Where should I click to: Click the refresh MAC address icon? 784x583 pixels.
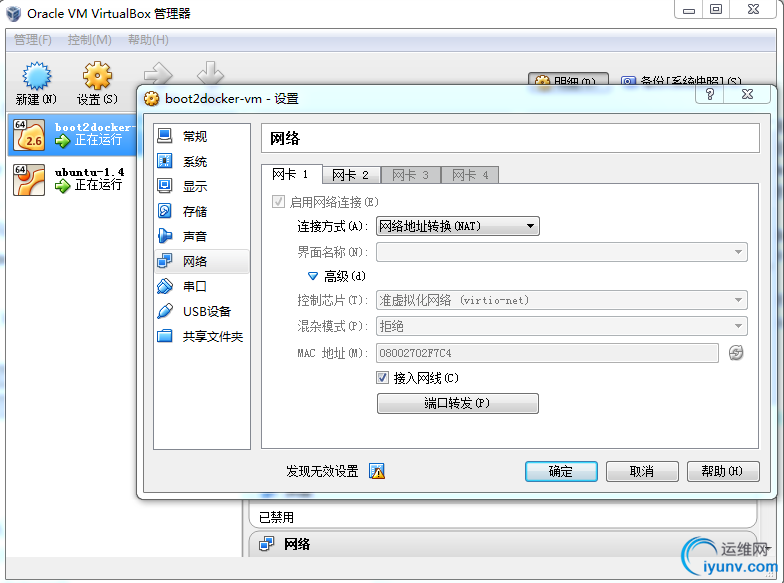click(x=736, y=352)
